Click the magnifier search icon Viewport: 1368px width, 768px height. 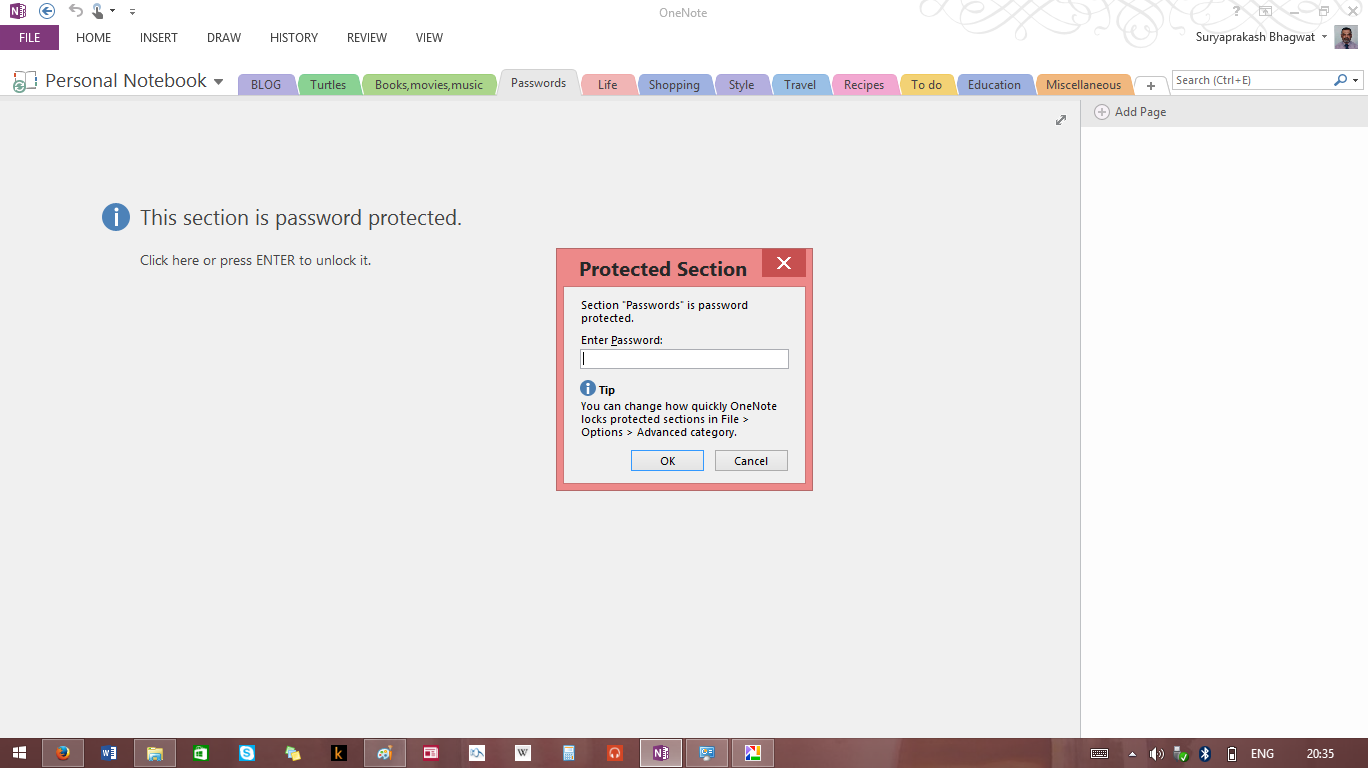pos(1340,80)
